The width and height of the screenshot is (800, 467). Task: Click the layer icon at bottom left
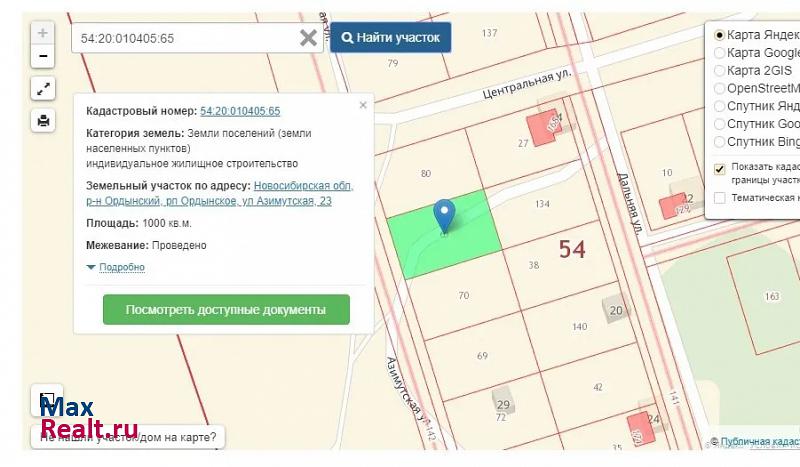click(47, 400)
